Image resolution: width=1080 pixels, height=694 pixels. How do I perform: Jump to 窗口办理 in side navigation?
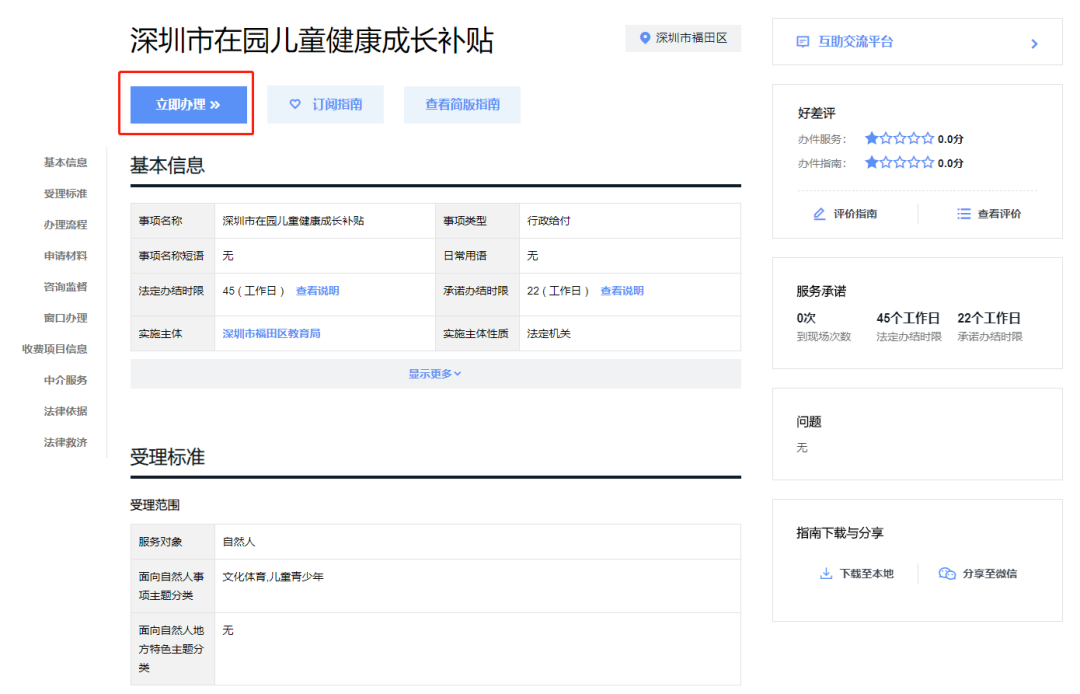[65, 318]
